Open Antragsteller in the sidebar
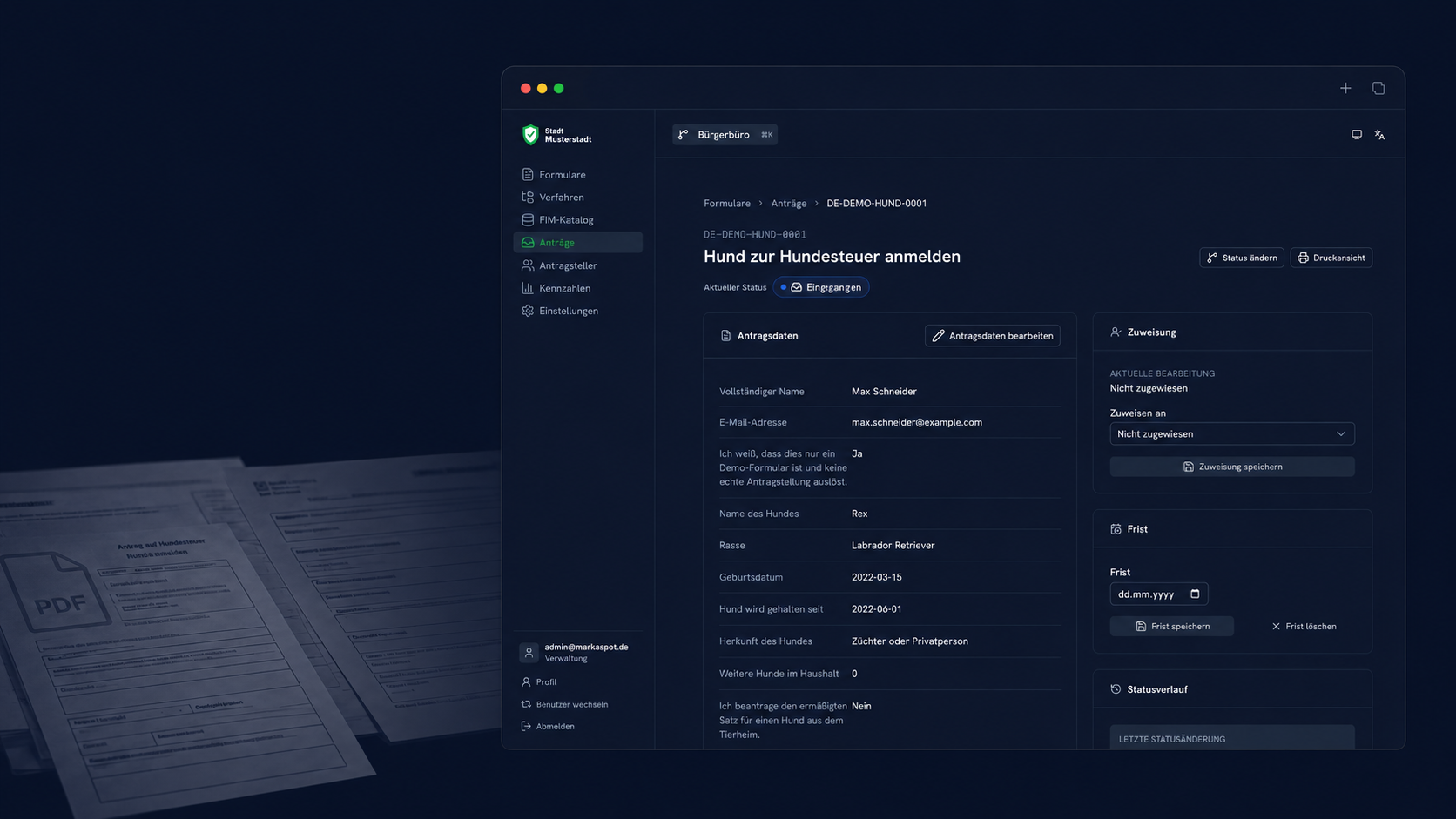The image size is (1456, 819). coord(577,265)
